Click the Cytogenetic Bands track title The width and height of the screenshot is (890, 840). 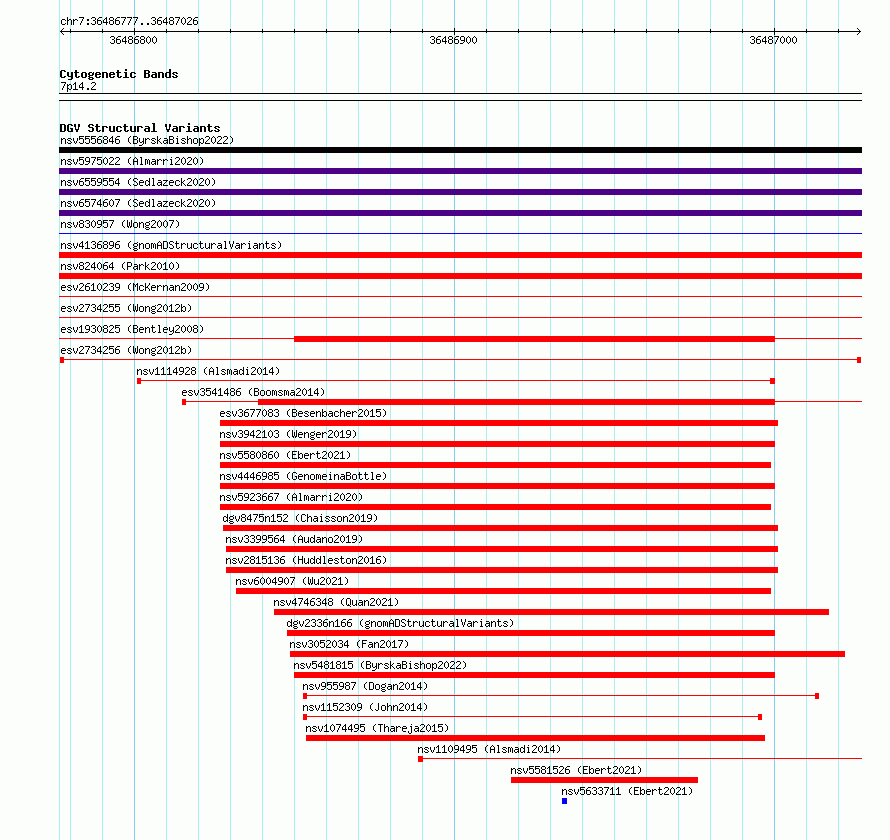119,74
